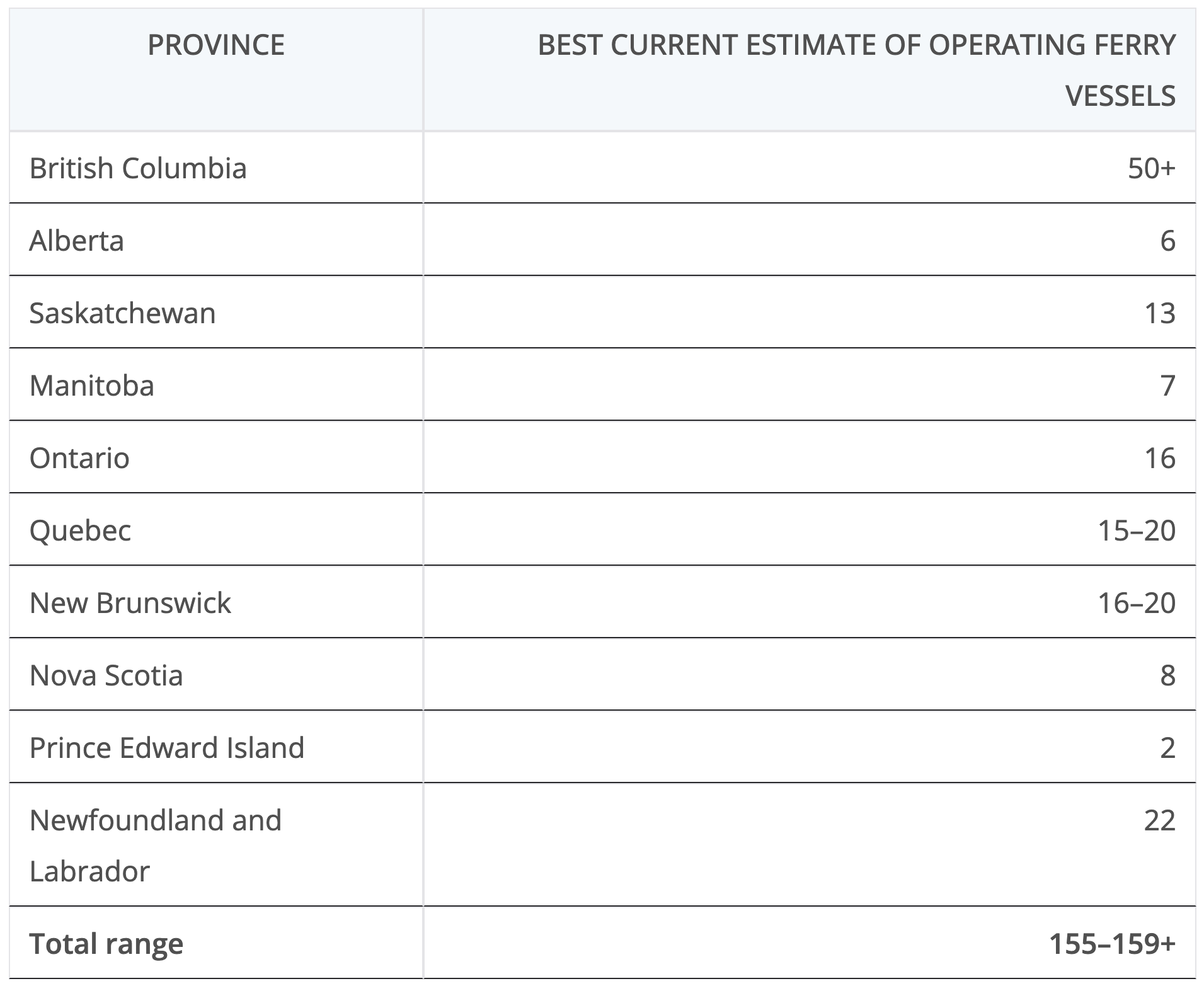Select Saskatchewan's value of 13

1159,313
